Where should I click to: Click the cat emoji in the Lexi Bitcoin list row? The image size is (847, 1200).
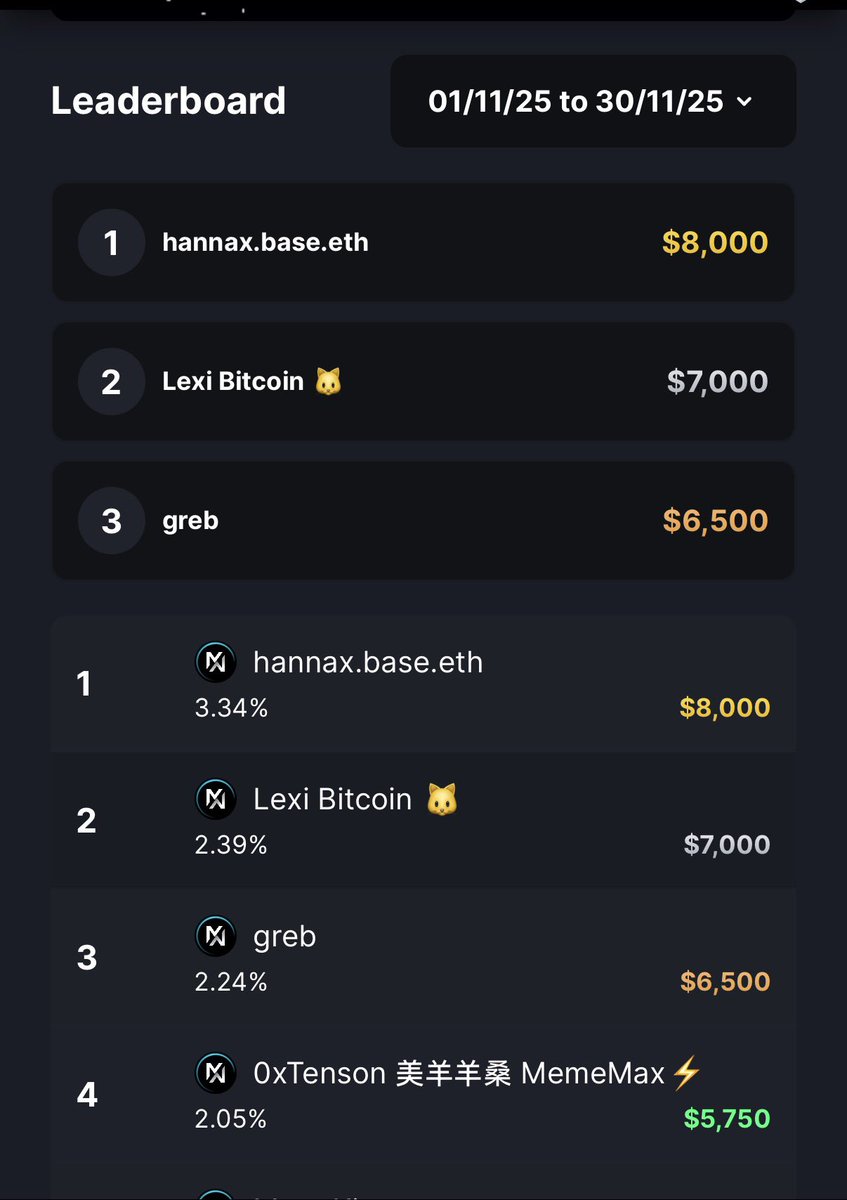point(442,799)
